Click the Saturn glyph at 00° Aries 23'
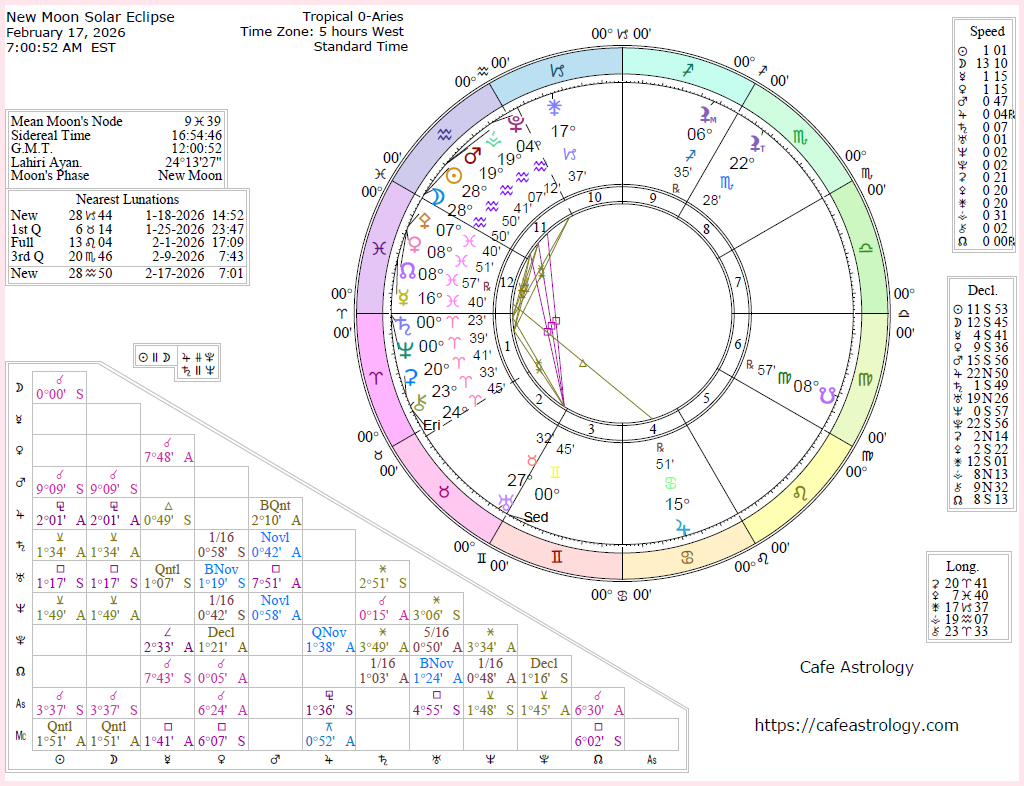Image resolution: width=1024 pixels, height=786 pixels. pyautogui.click(x=405, y=323)
